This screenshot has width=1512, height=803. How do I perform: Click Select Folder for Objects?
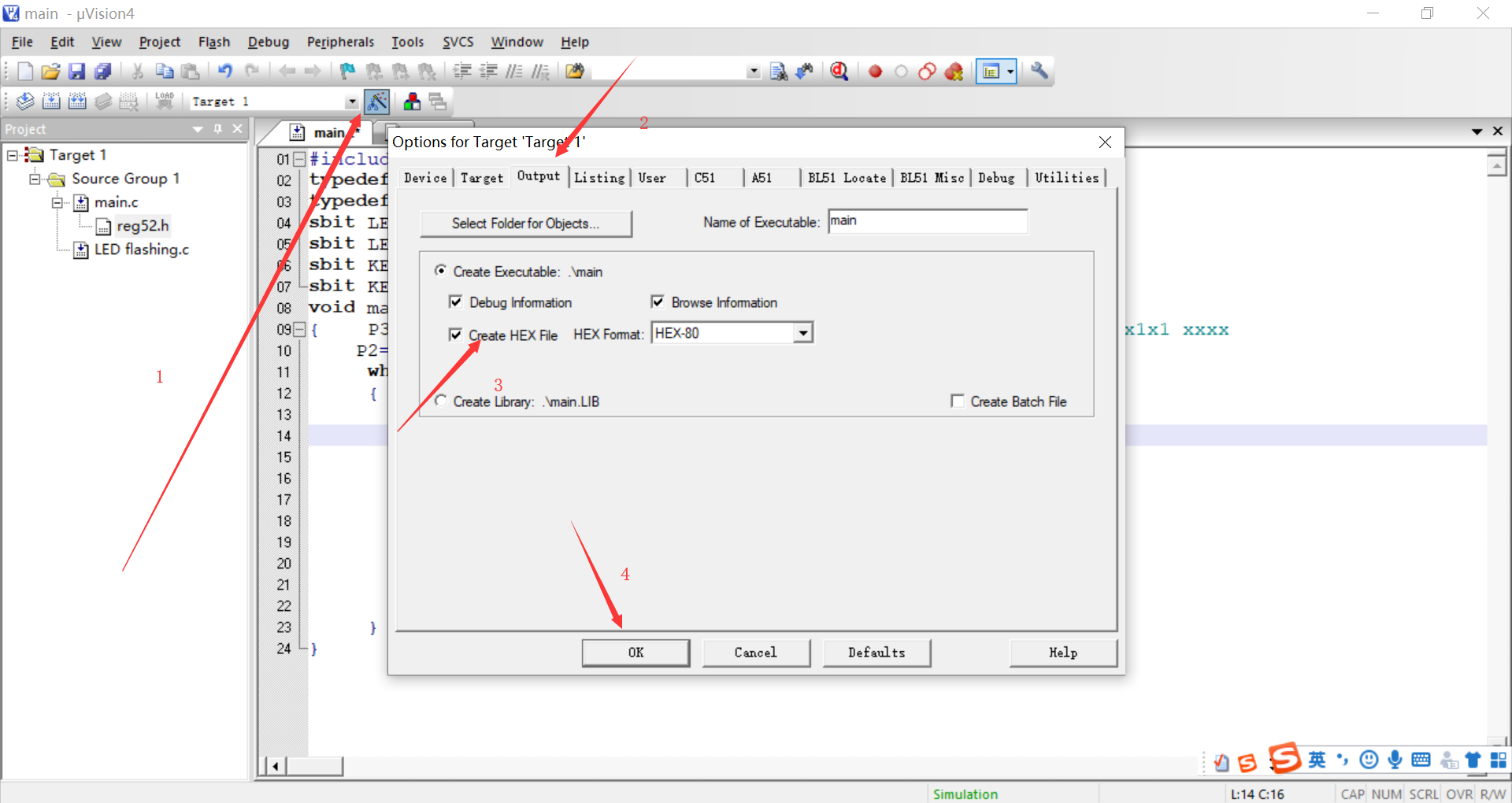[526, 224]
